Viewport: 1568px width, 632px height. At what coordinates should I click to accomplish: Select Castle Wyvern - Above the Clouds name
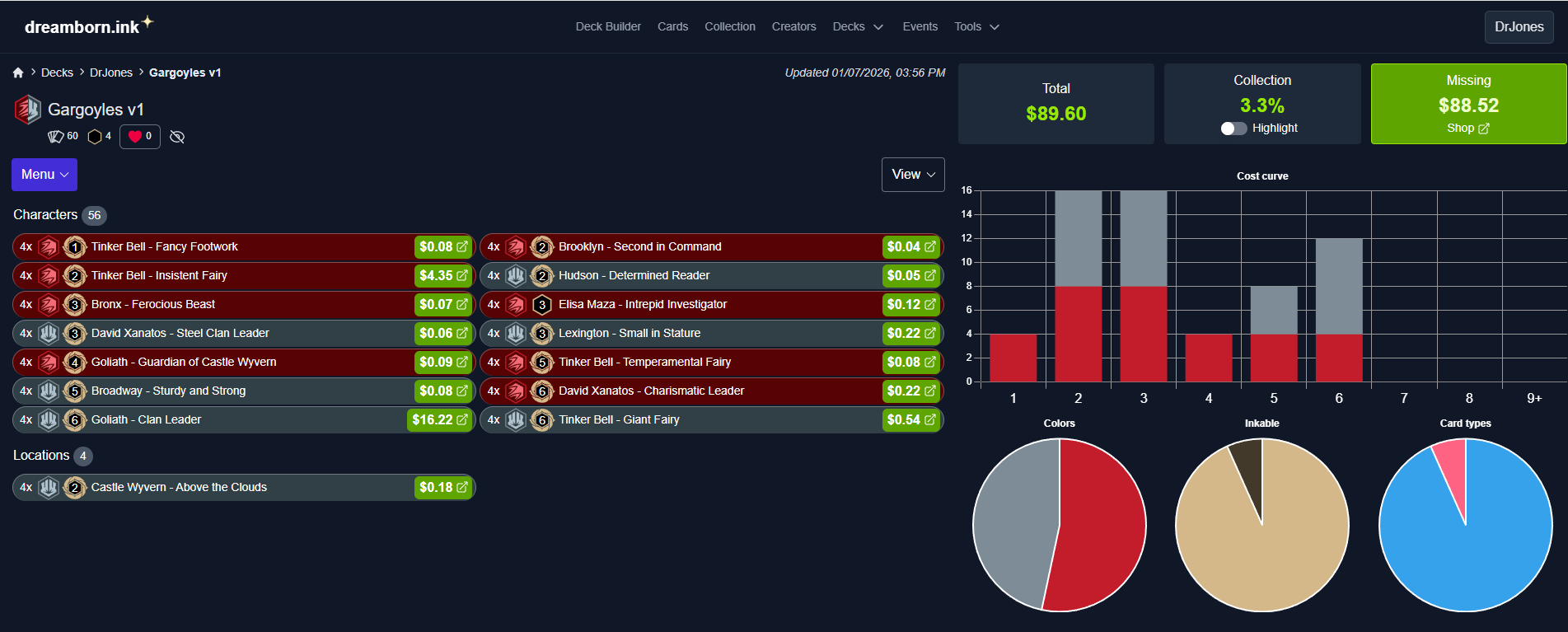tap(179, 488)
